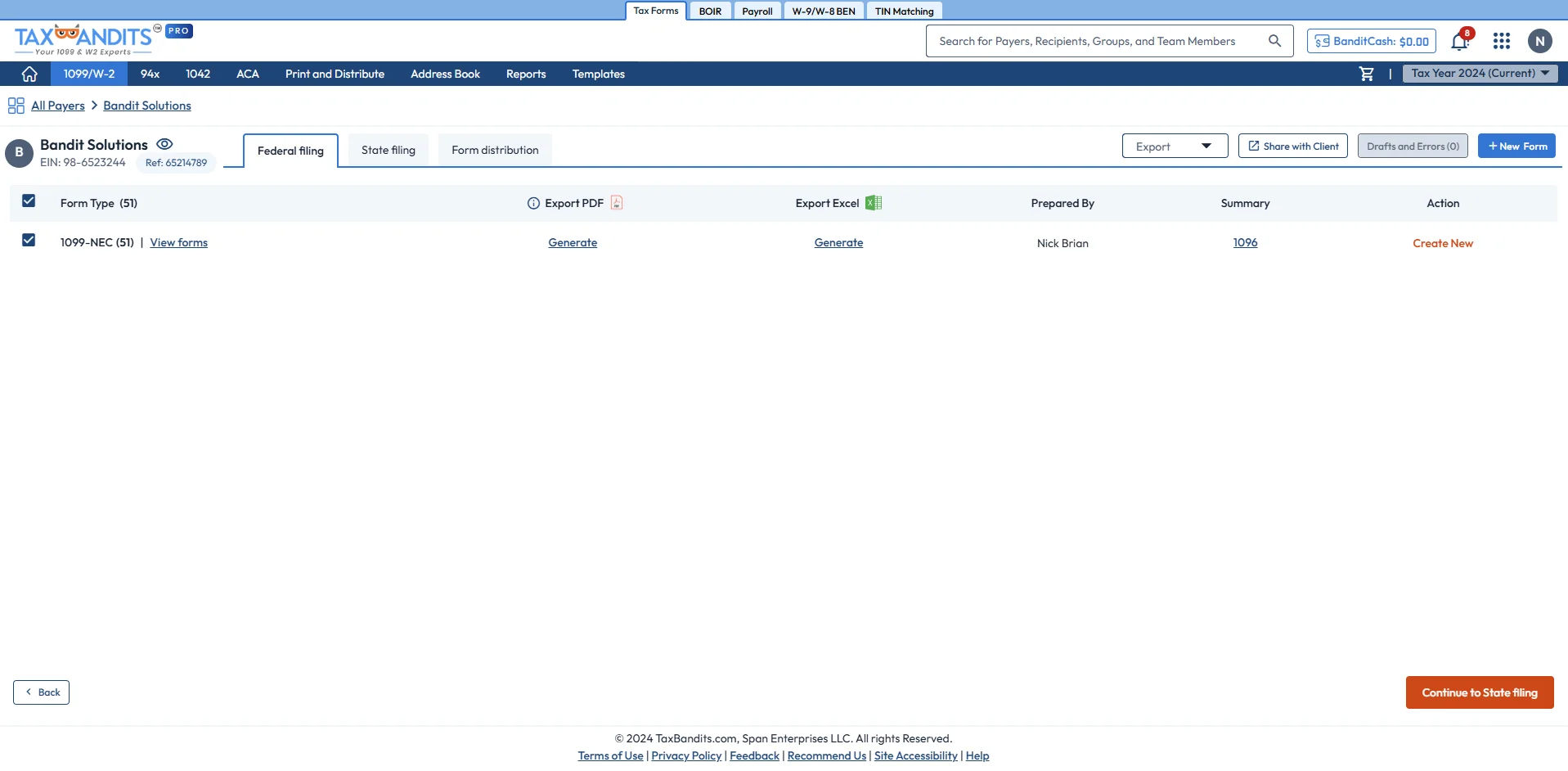Click the Bandit Solutions payer avatar B
Viewport: 1568px width, 771px height.
(x=19, y=152)
